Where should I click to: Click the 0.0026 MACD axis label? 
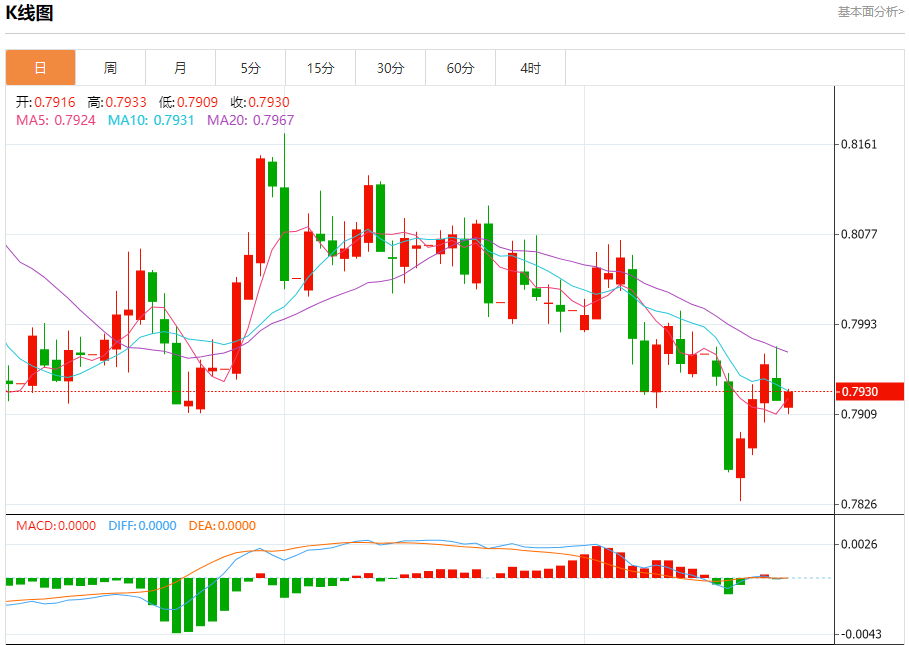point(859,544)
